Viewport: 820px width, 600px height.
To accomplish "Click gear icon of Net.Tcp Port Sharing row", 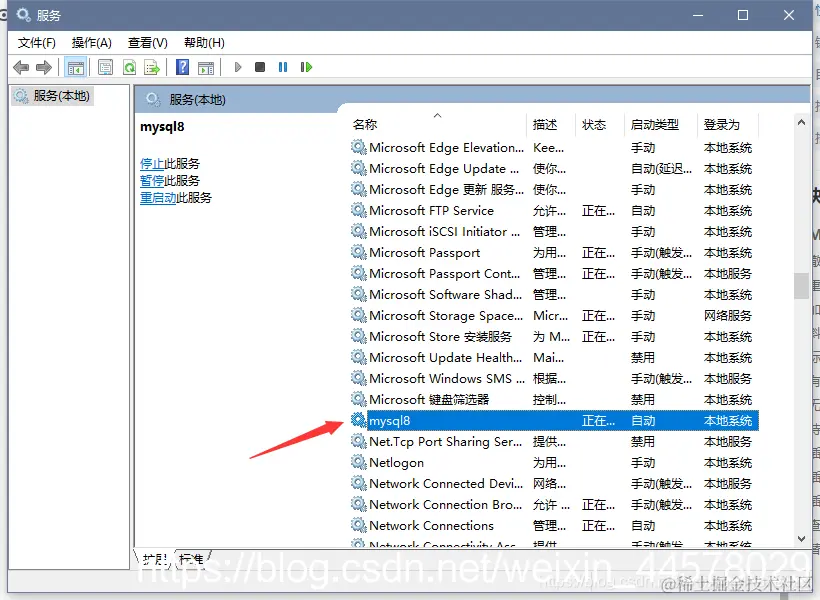I will click(x=358, y=441).
